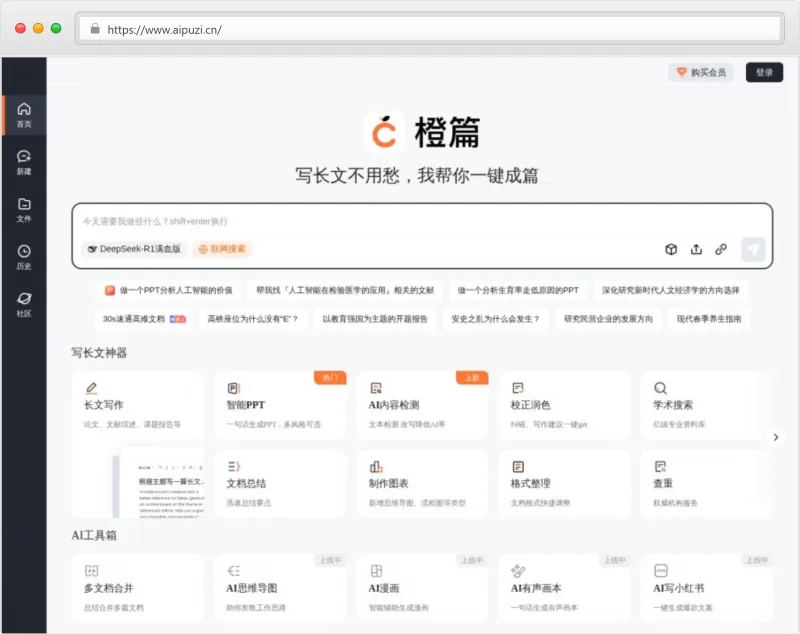Click the upload file icon in the input box
Screen dimensions: 800x634
pos(696,249)
